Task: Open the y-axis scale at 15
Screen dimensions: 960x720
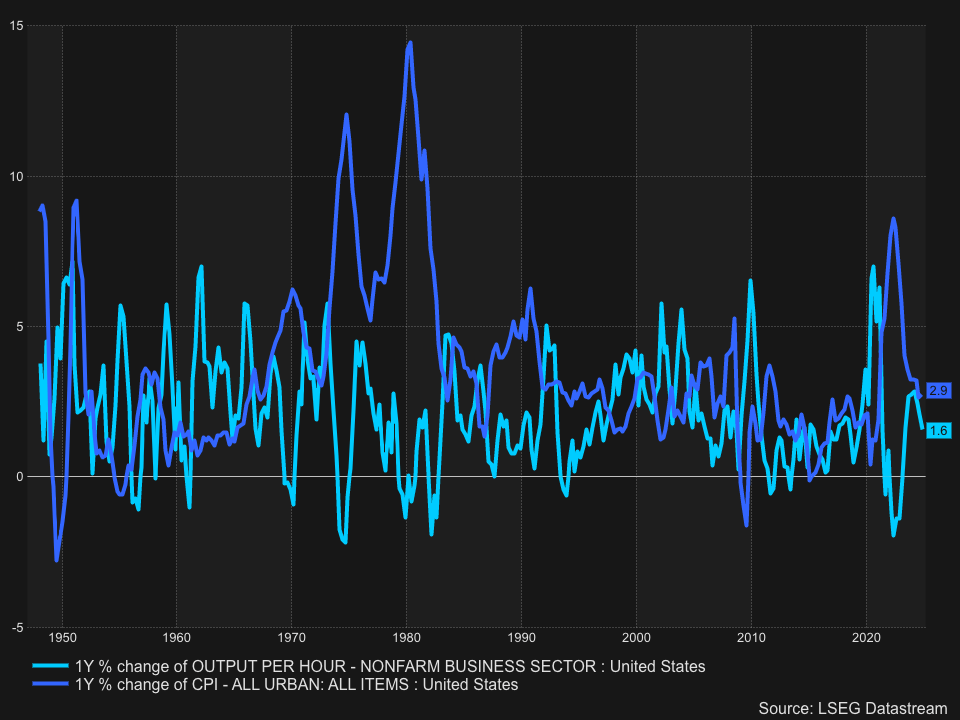Action: (18, 26)
